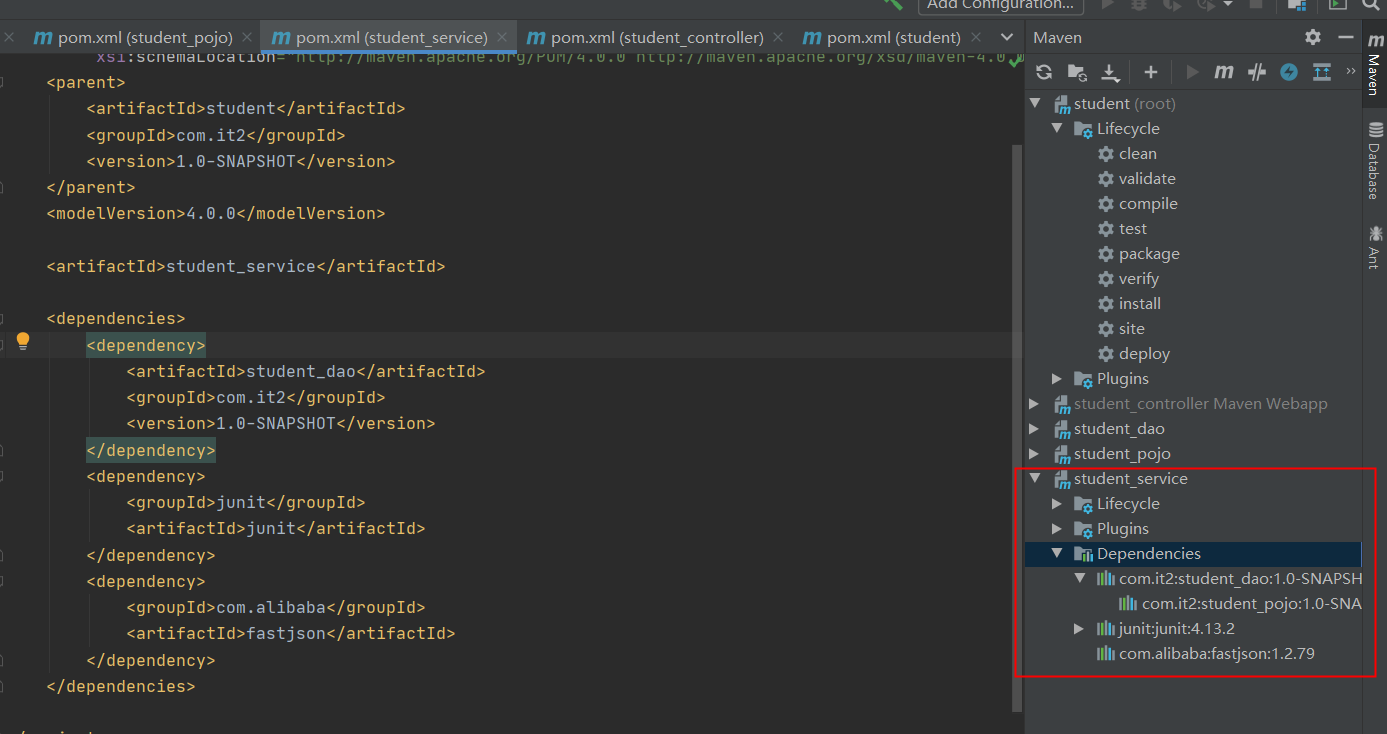Click the student_dao artifactId line in editor
1387x734 pixels.
306,371
